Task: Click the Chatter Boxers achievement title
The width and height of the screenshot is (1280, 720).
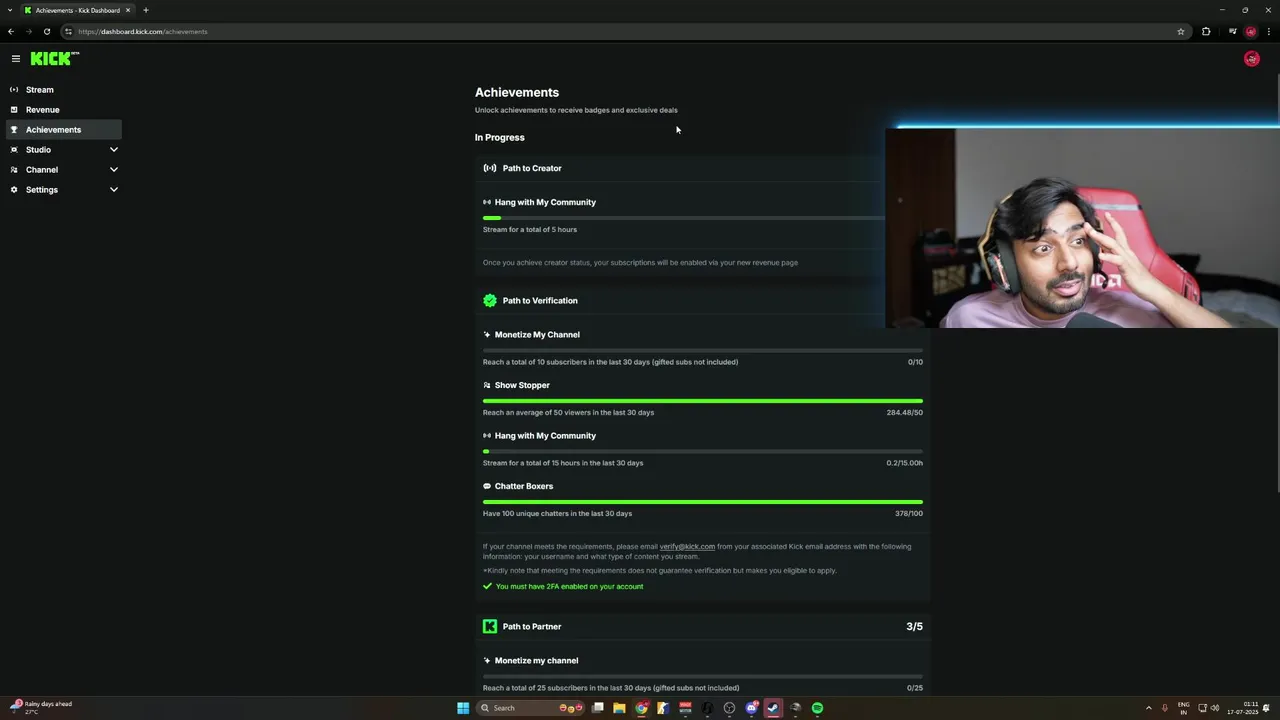Action: 524,486
